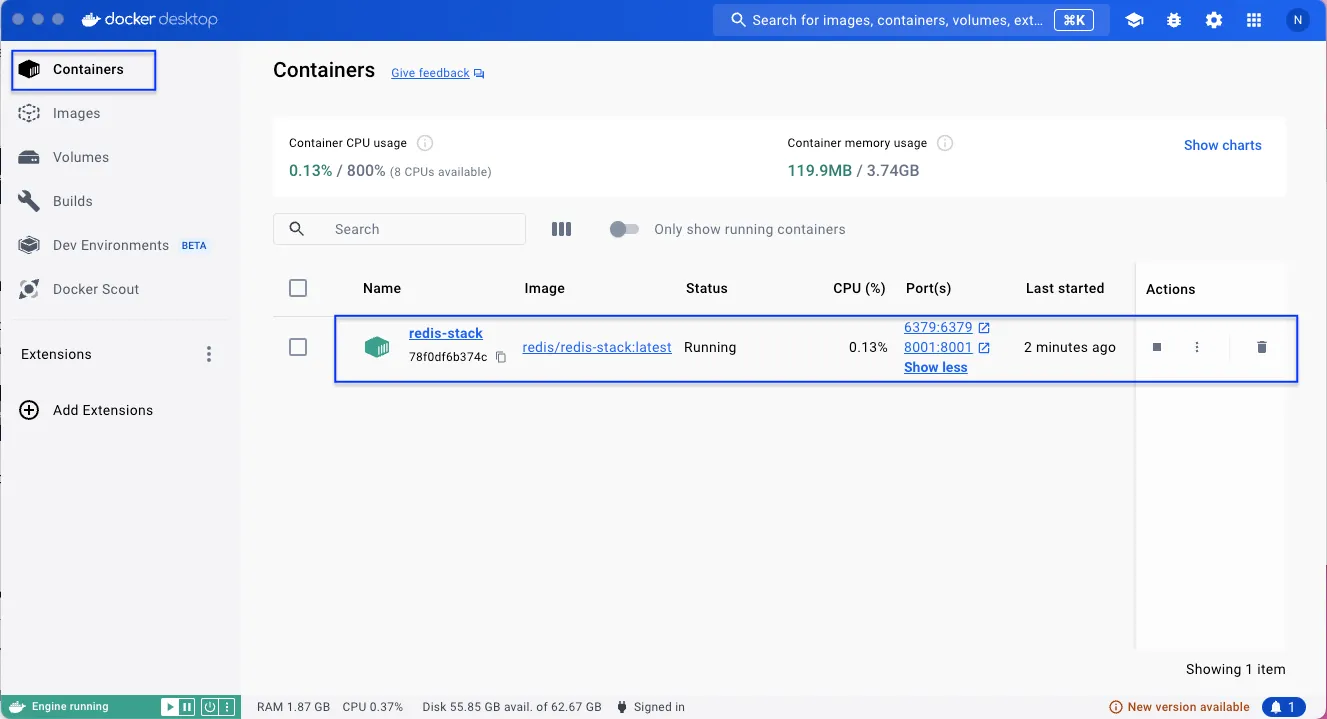
Task: Open the column display options icon
Action: point(561,229)
